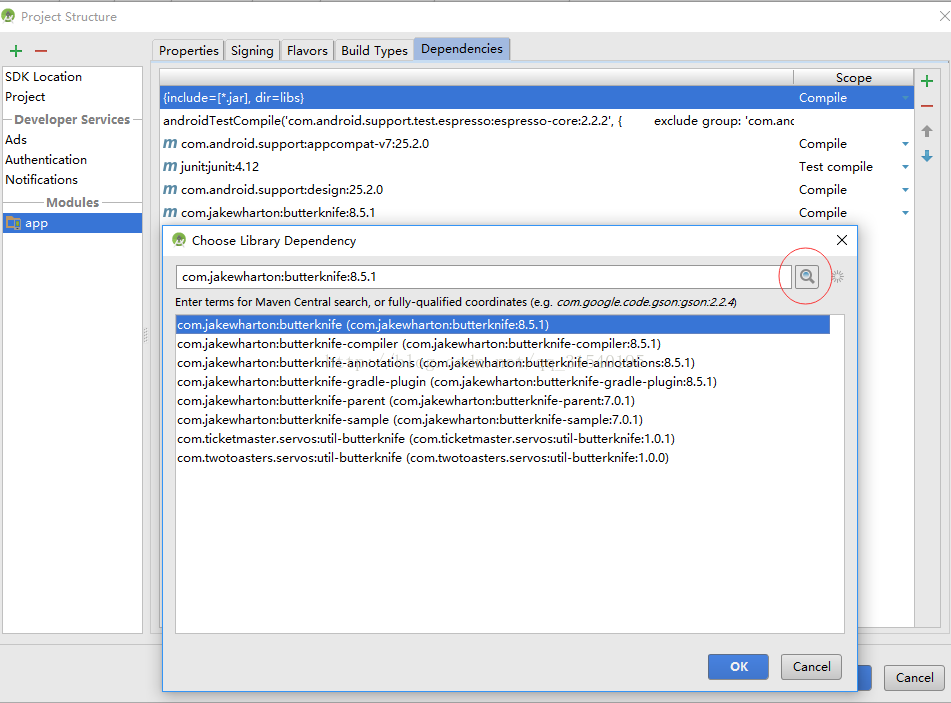The image size is (951, 703).
Task: Remove module with red minus in left panel
Action: click(41, 51)
